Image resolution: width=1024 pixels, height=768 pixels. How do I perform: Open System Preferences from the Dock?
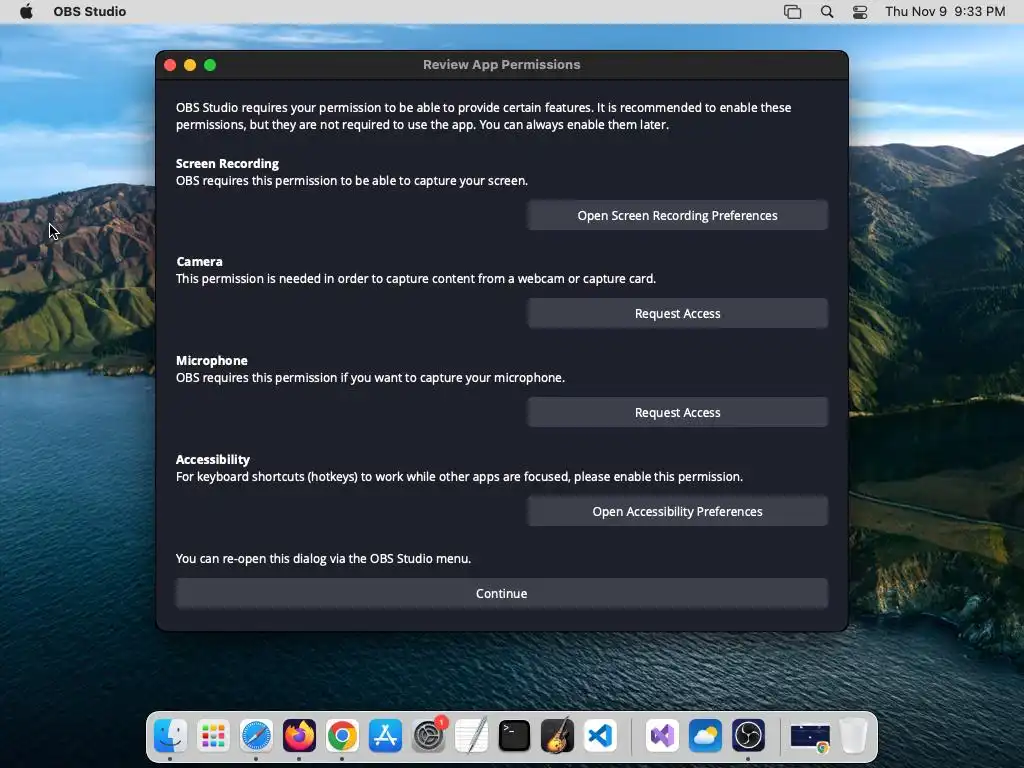428,736
